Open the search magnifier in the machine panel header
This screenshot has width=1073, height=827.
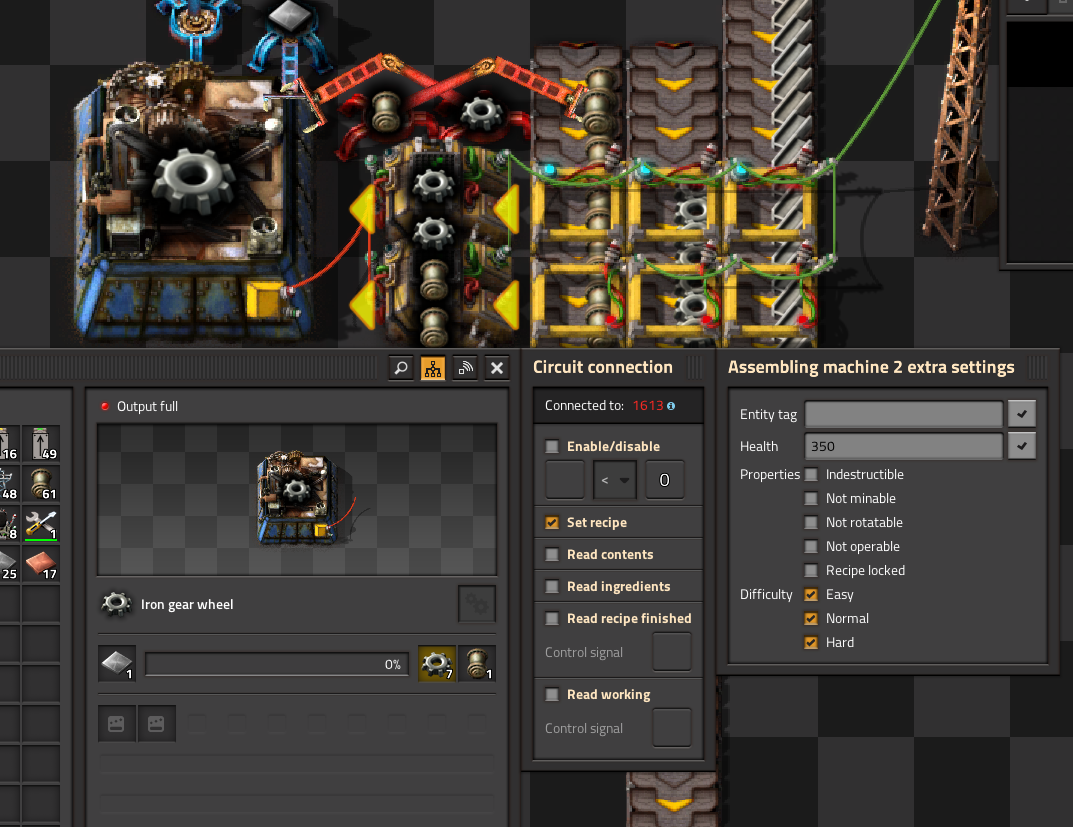(x=401, y=368)
